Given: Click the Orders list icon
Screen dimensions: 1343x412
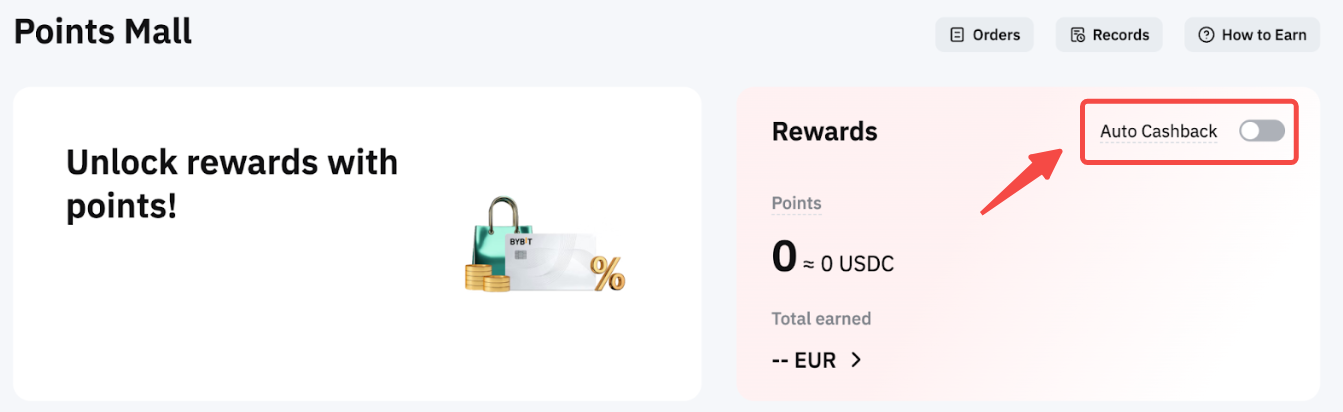Looking at the screenshot, I should point(957,35).
